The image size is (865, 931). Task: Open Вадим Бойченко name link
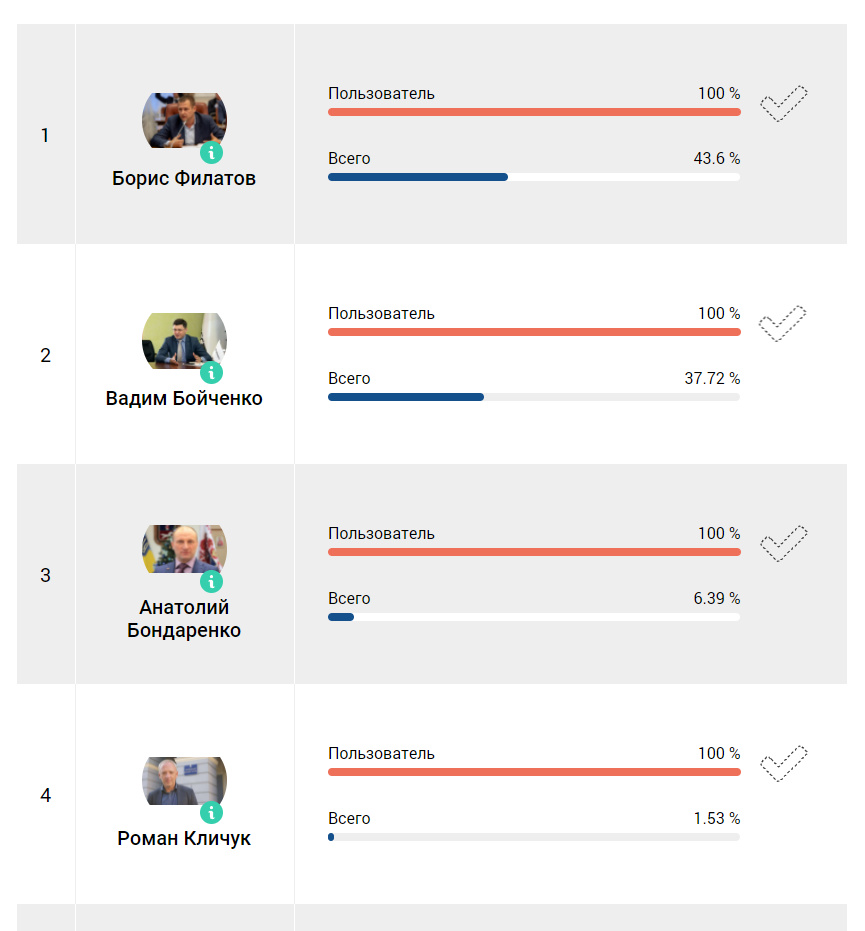click(x=184, y=399)
